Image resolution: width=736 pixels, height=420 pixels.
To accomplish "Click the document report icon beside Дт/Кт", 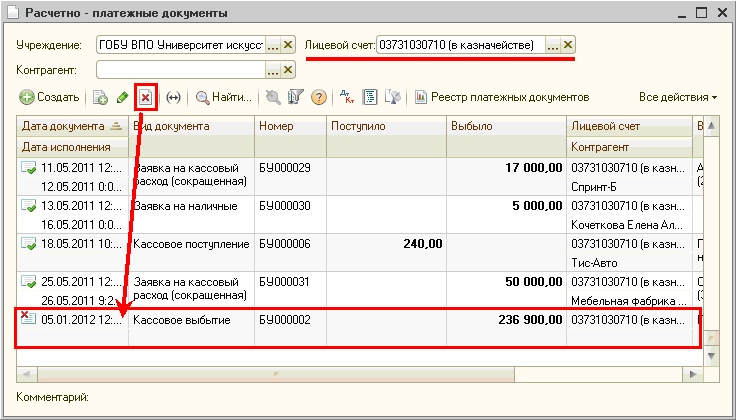I will pyautogui.click(x=370, y=97).
